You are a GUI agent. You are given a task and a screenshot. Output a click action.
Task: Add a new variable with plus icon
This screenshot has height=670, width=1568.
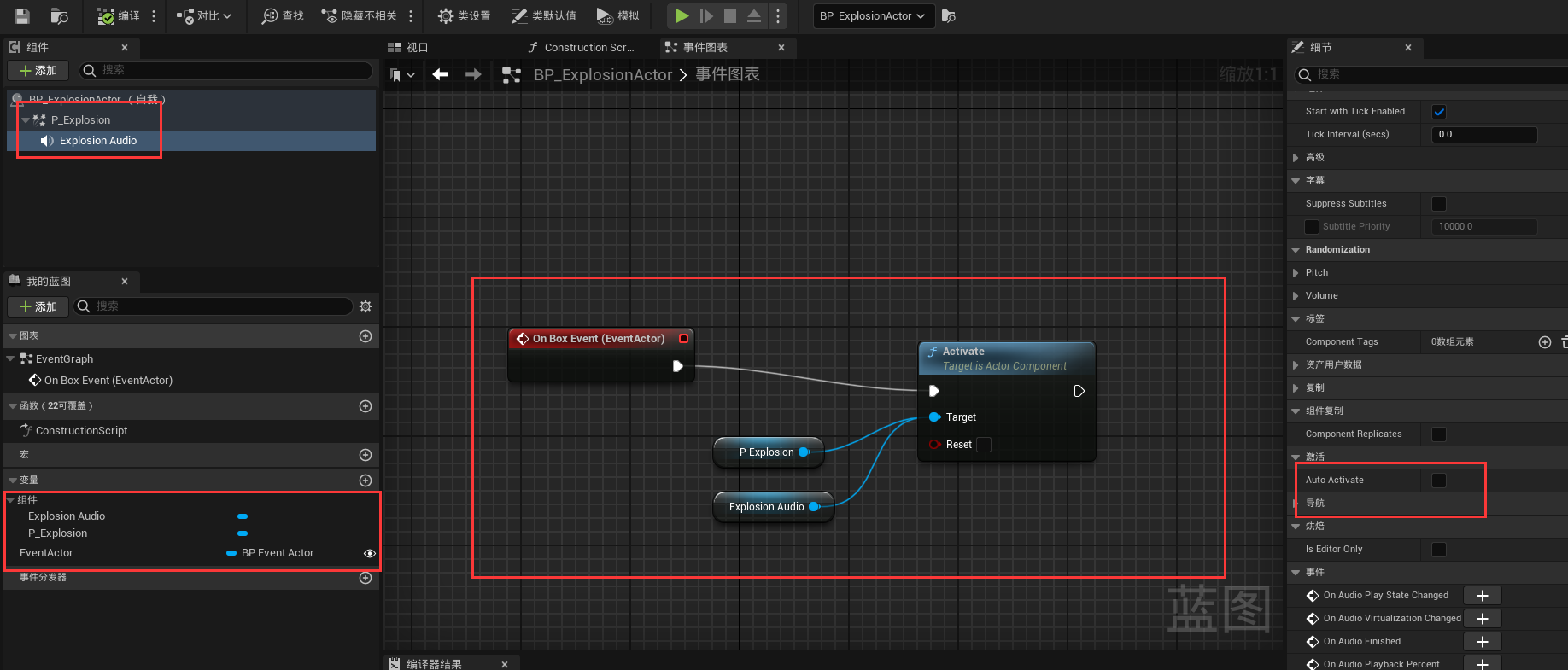366,481
